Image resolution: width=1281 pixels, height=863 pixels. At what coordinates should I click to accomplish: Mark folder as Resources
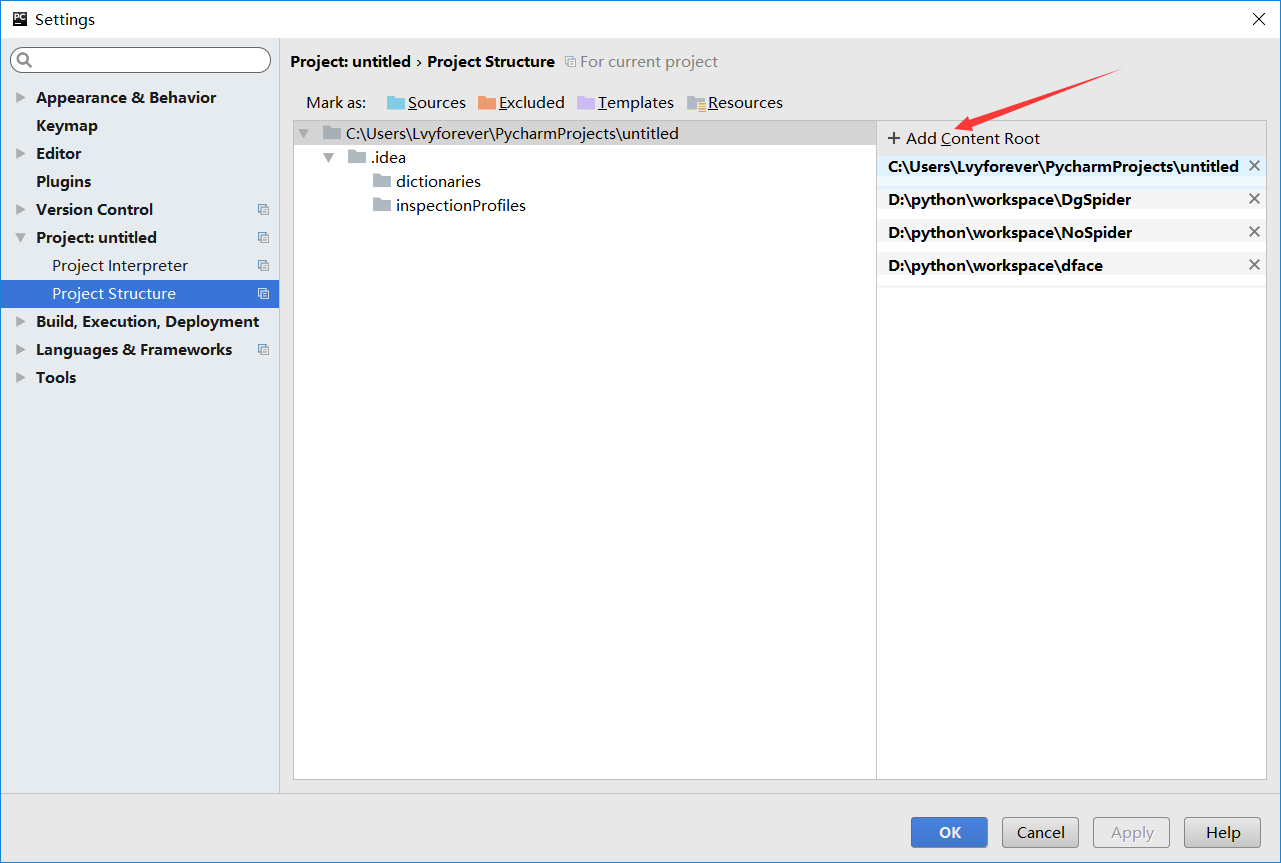coord(735,103)
